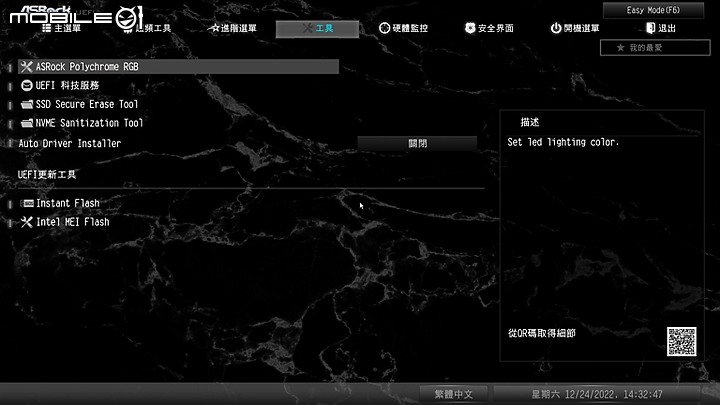Click the security shield icon
720x405 pixels.
[470, 28]
